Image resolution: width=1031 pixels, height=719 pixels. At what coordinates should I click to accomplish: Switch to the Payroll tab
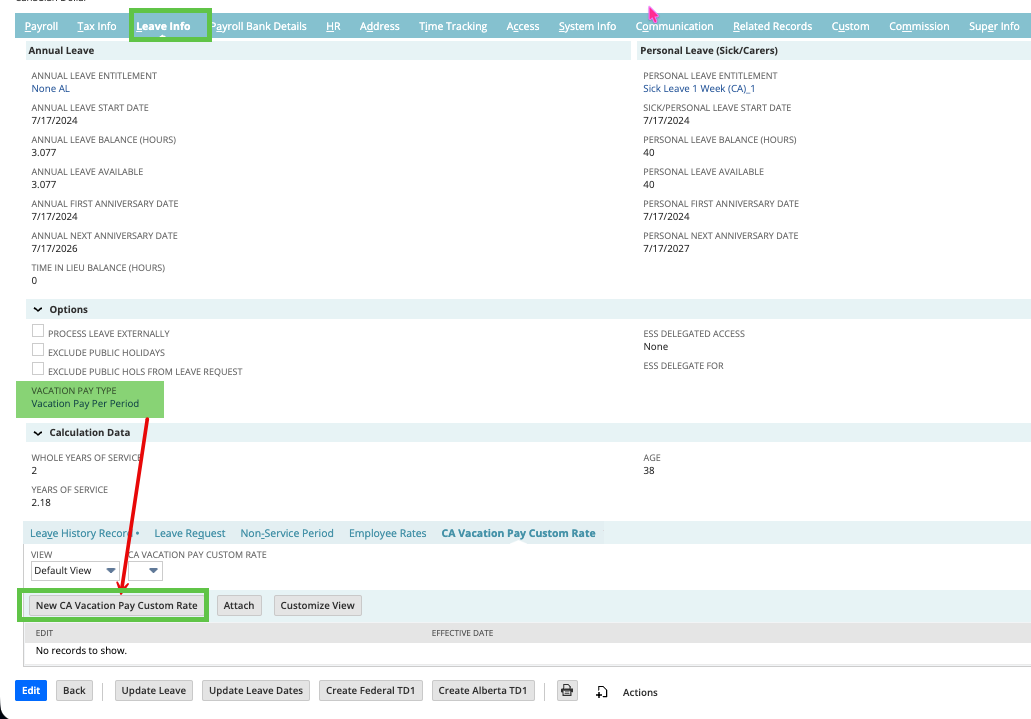point(41,26)
